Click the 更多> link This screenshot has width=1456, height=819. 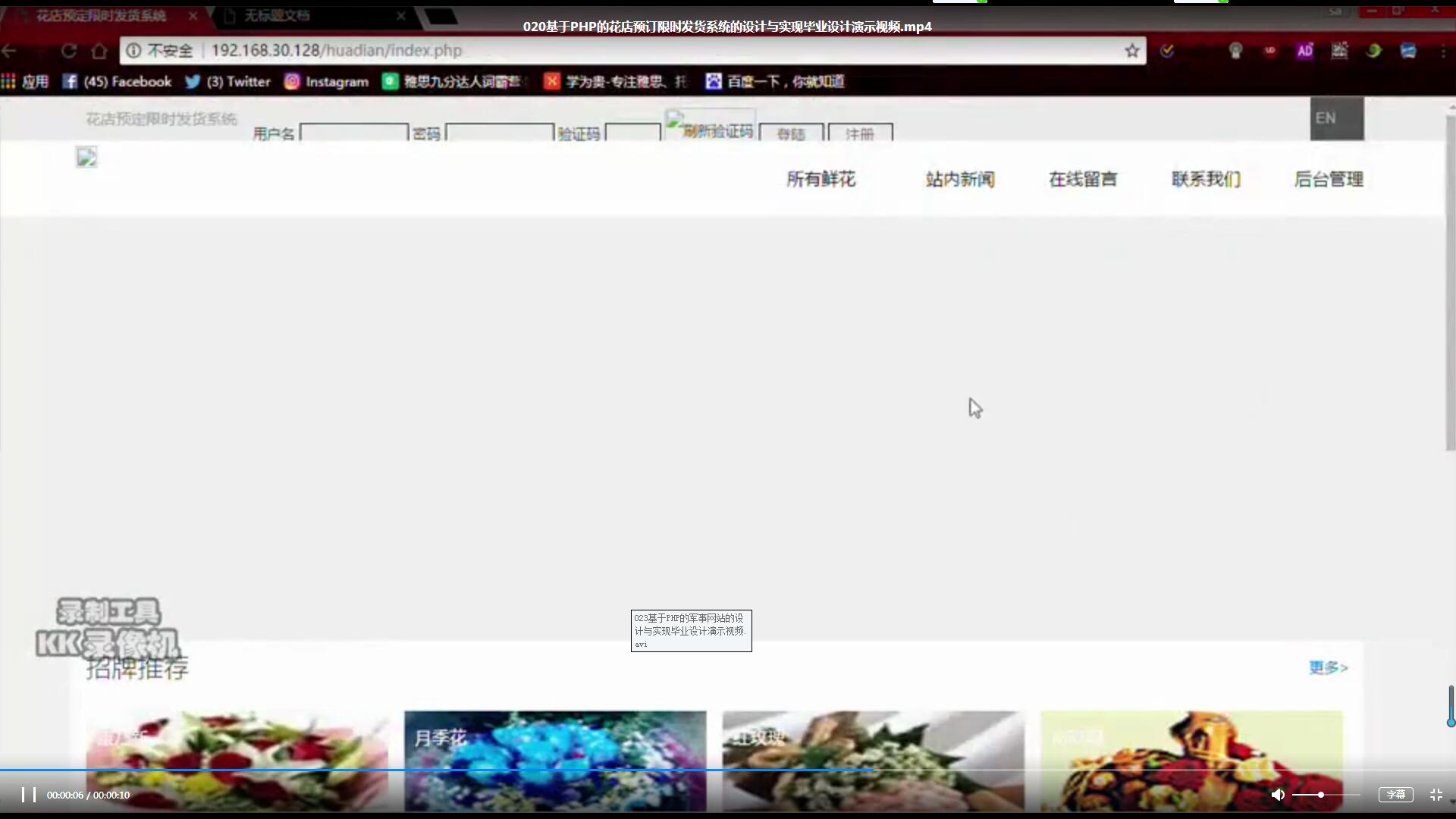(x=1329, y=667)
